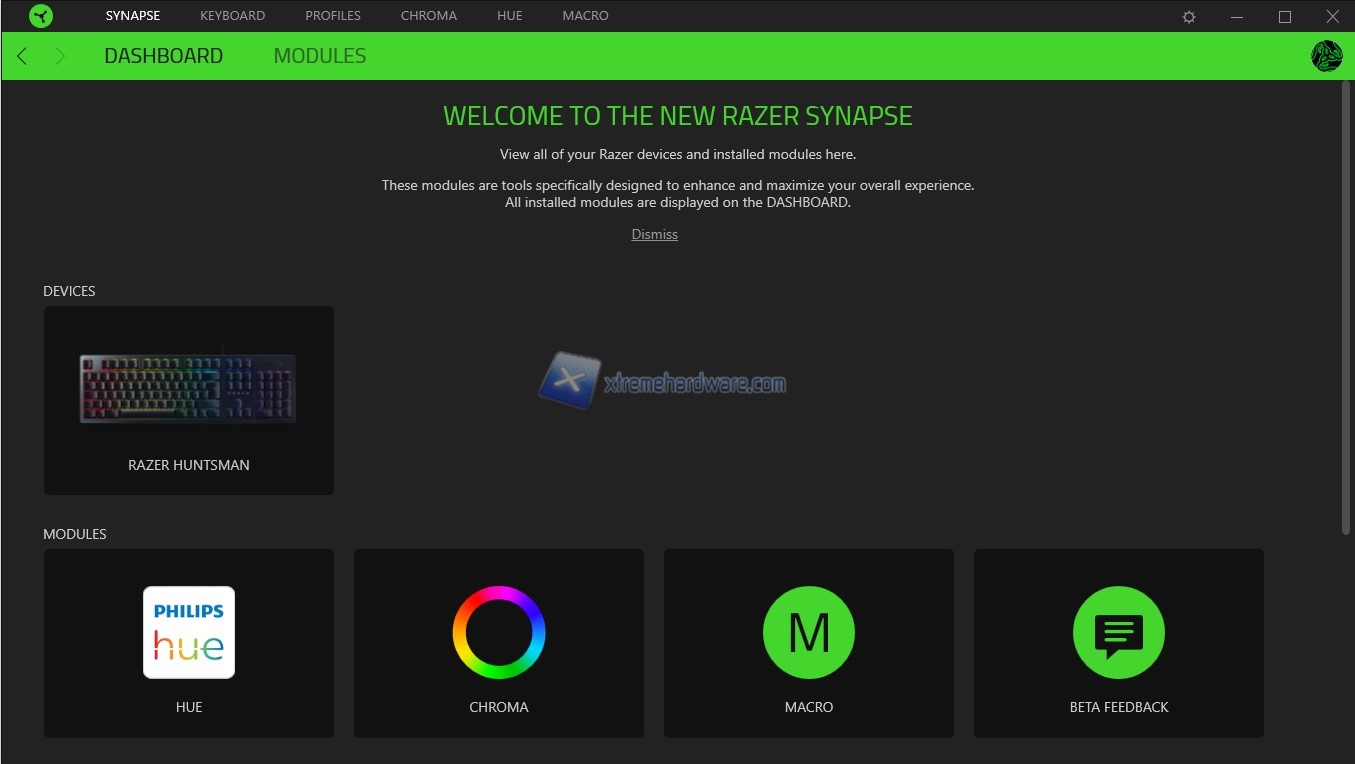1355x764 pixels.
Task: Open the Philips Hue module icon
Action: [x=189, y=632]
